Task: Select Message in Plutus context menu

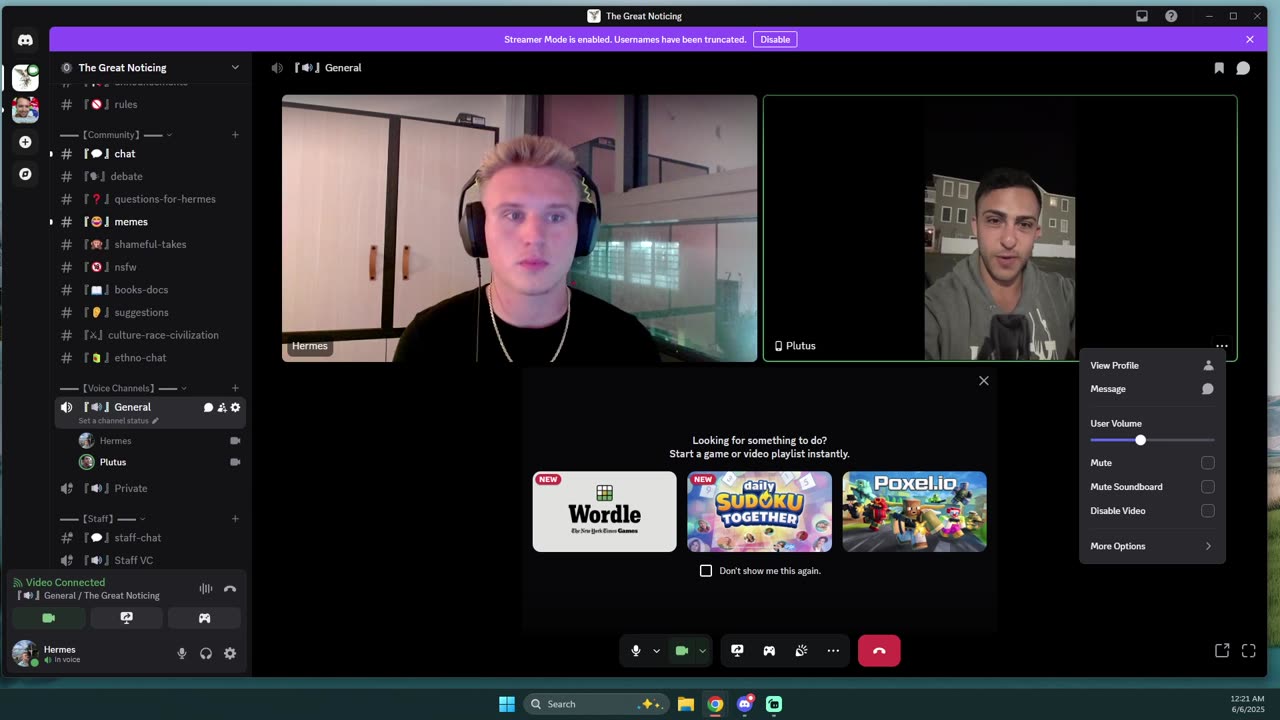Action: (1152, 389)
